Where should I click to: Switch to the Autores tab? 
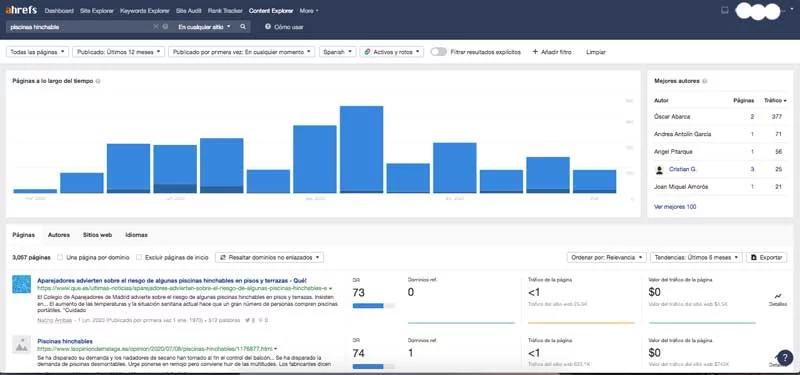click(x=59, y=235)
